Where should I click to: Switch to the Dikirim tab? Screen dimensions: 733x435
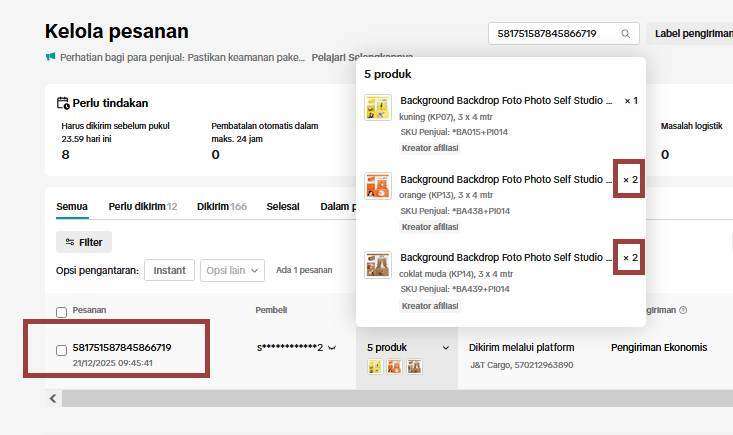[221, 207]
